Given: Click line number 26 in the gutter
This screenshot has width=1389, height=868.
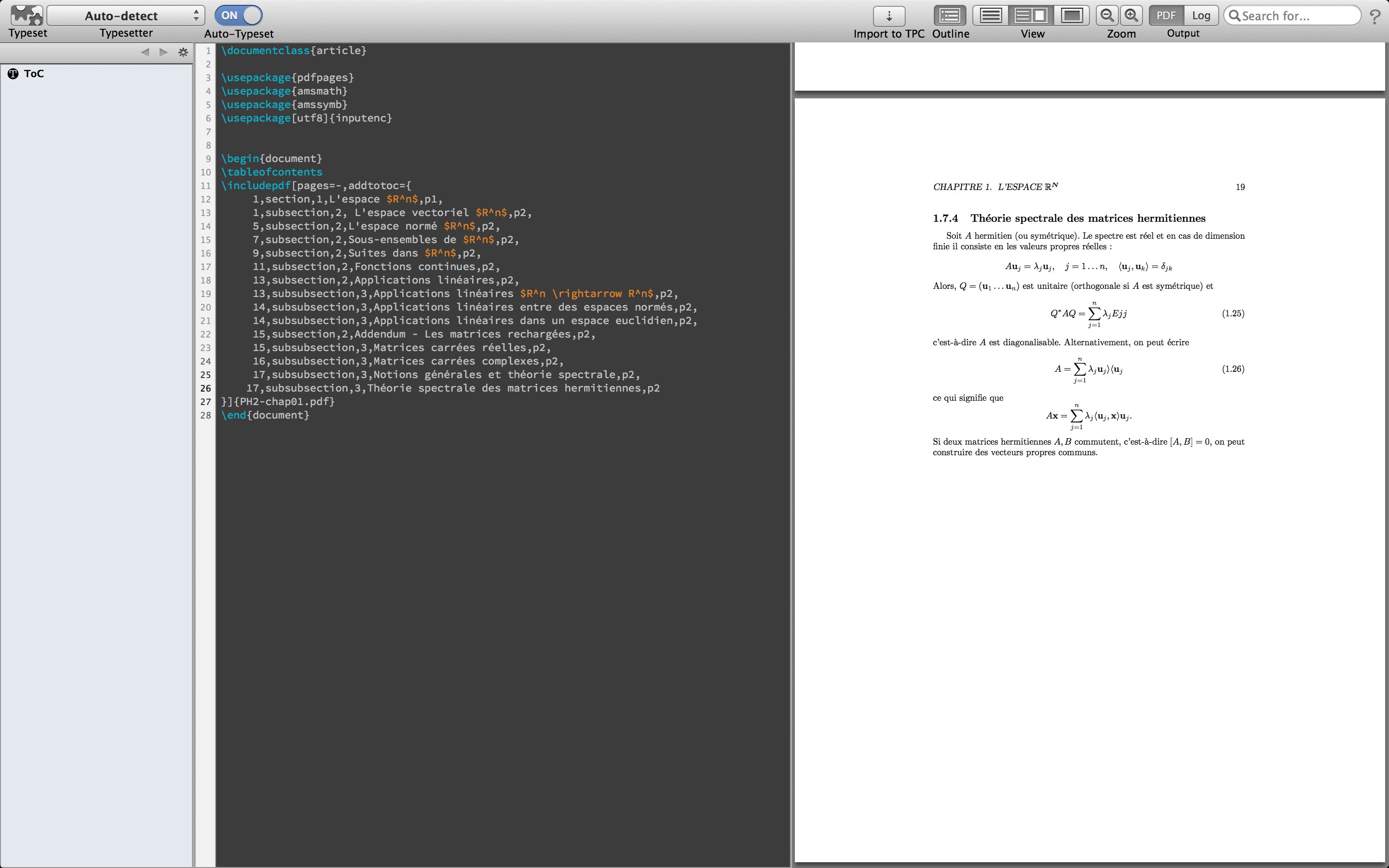Looking at the screenshot, I should coord(205,388).
